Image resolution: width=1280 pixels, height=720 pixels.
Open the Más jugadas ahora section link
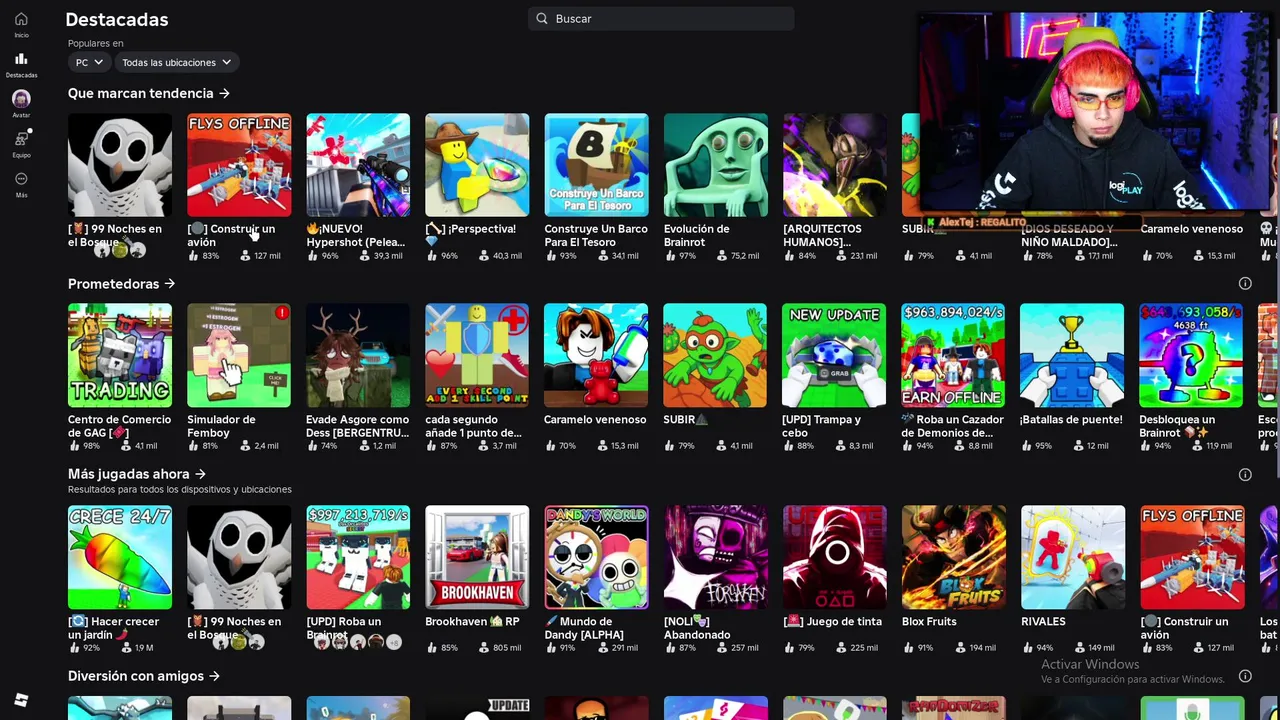(x=136, y=474)
